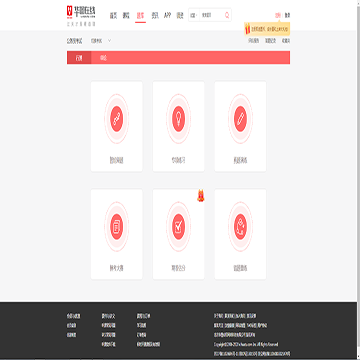Click the red badge on middle card
Screen dimensions: 360x360
(x=201, y=196)
